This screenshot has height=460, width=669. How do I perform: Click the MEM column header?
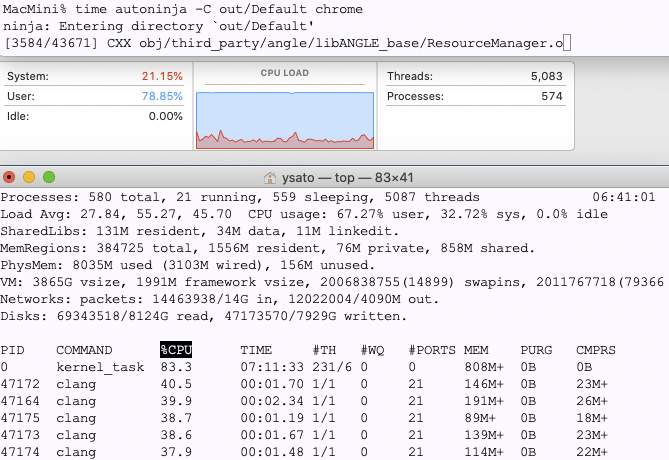click(476, 349)
